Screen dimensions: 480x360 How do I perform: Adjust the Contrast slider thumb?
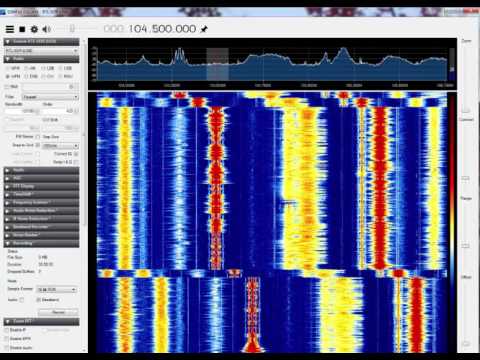466,178
